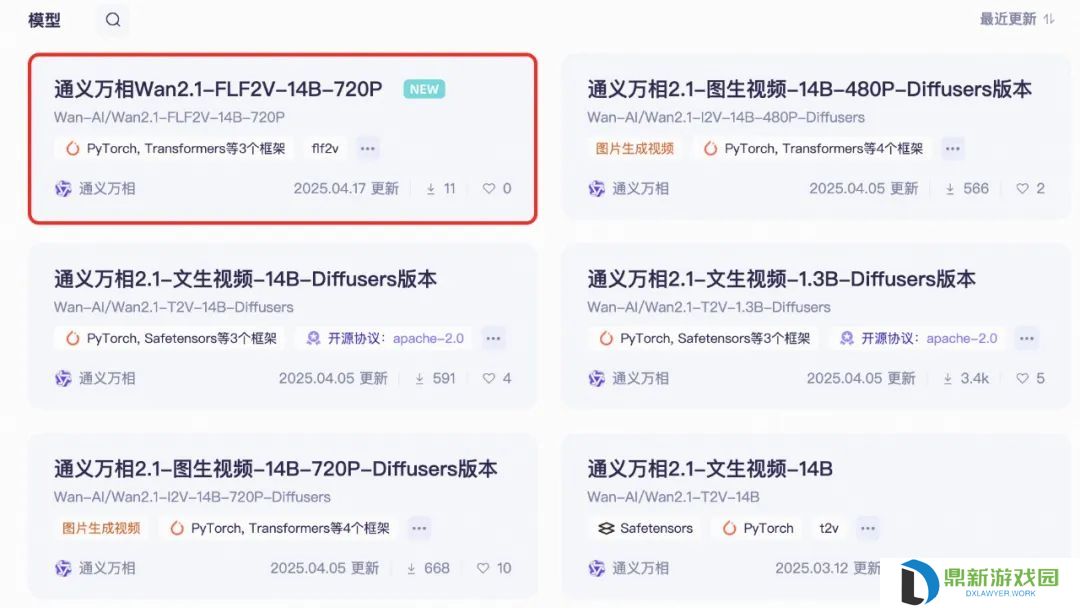1080x608 pixels.
Task: Click the Wan-AI/Wan2.1-I2V-14B-480P-Diffusers path text
Action: 726,117
